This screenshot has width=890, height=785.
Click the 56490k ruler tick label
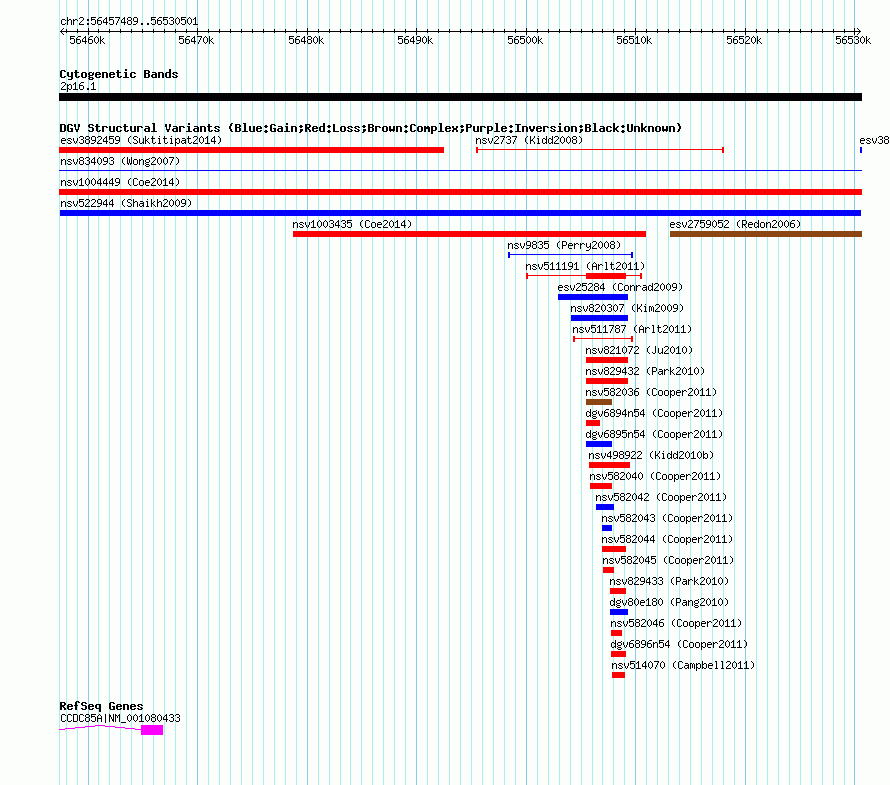[x=415, y=40]
